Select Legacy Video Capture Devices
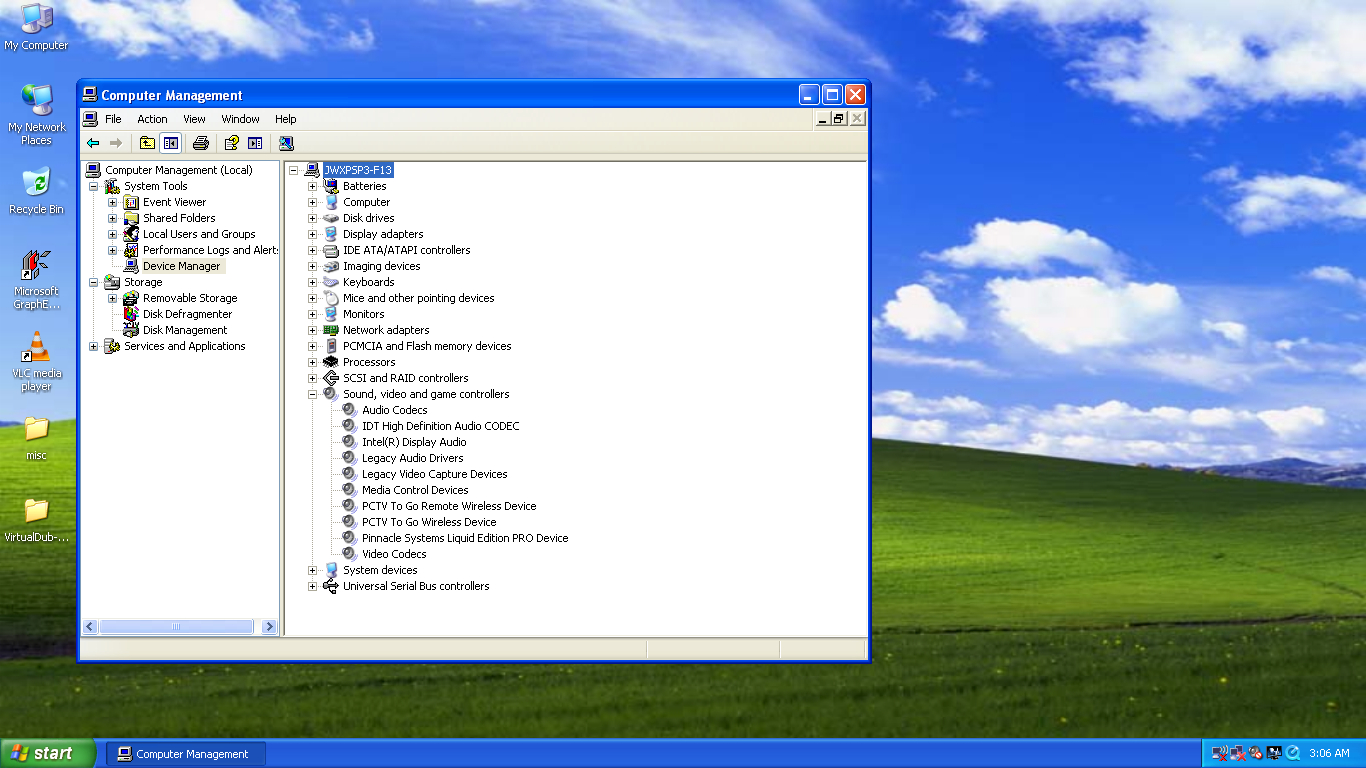This screenshot has height=768, width=1366. 434,474
